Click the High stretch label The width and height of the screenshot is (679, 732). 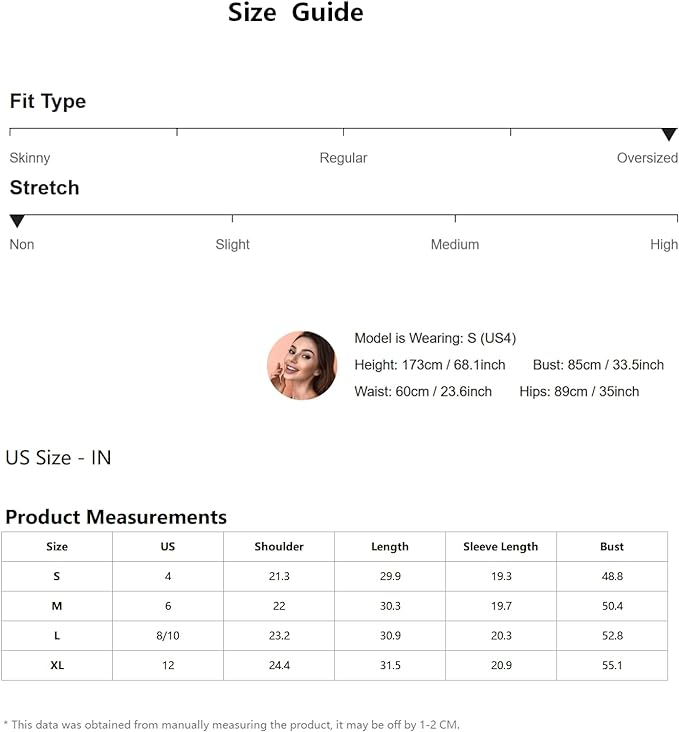tap(663, 244)
